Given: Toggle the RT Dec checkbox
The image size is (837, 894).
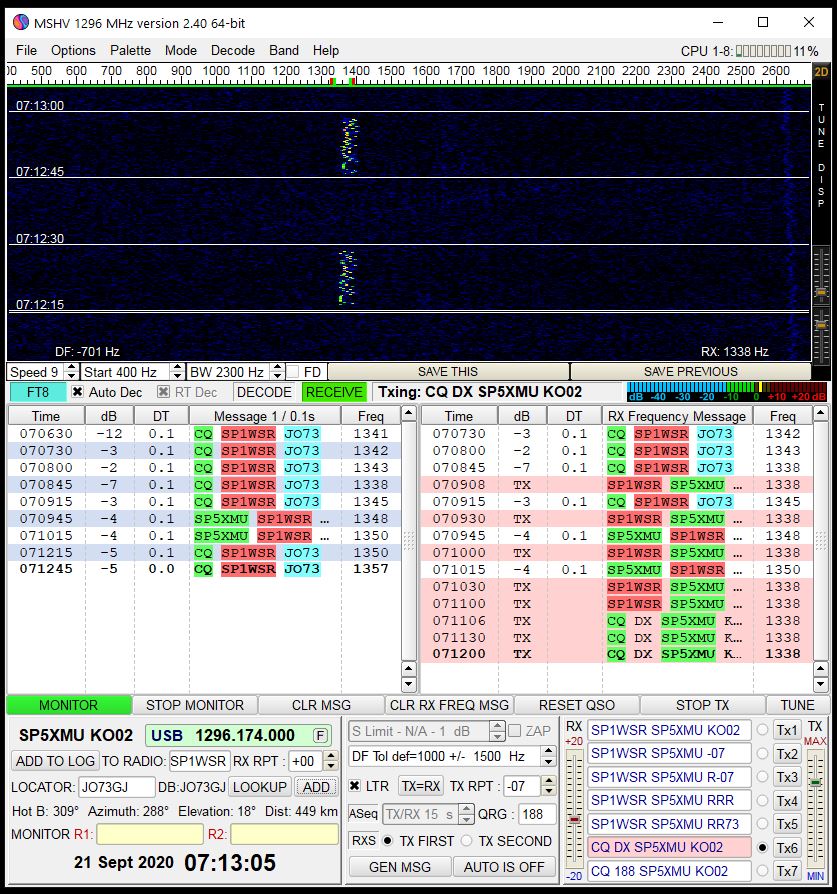Looking at the screenshot, I should pos(164,392).
